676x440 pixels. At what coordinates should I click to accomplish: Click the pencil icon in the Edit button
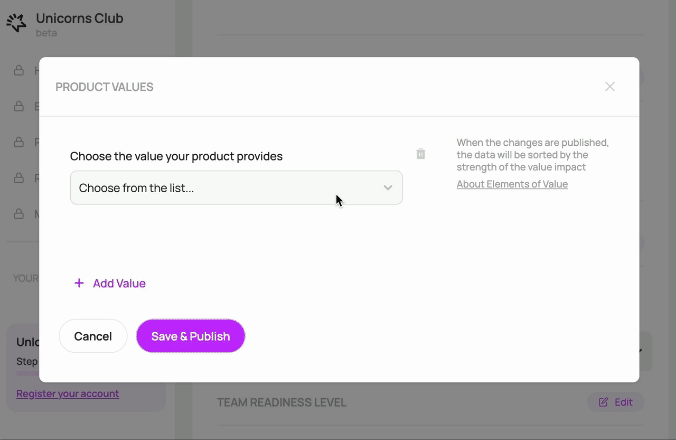point(603,402)
